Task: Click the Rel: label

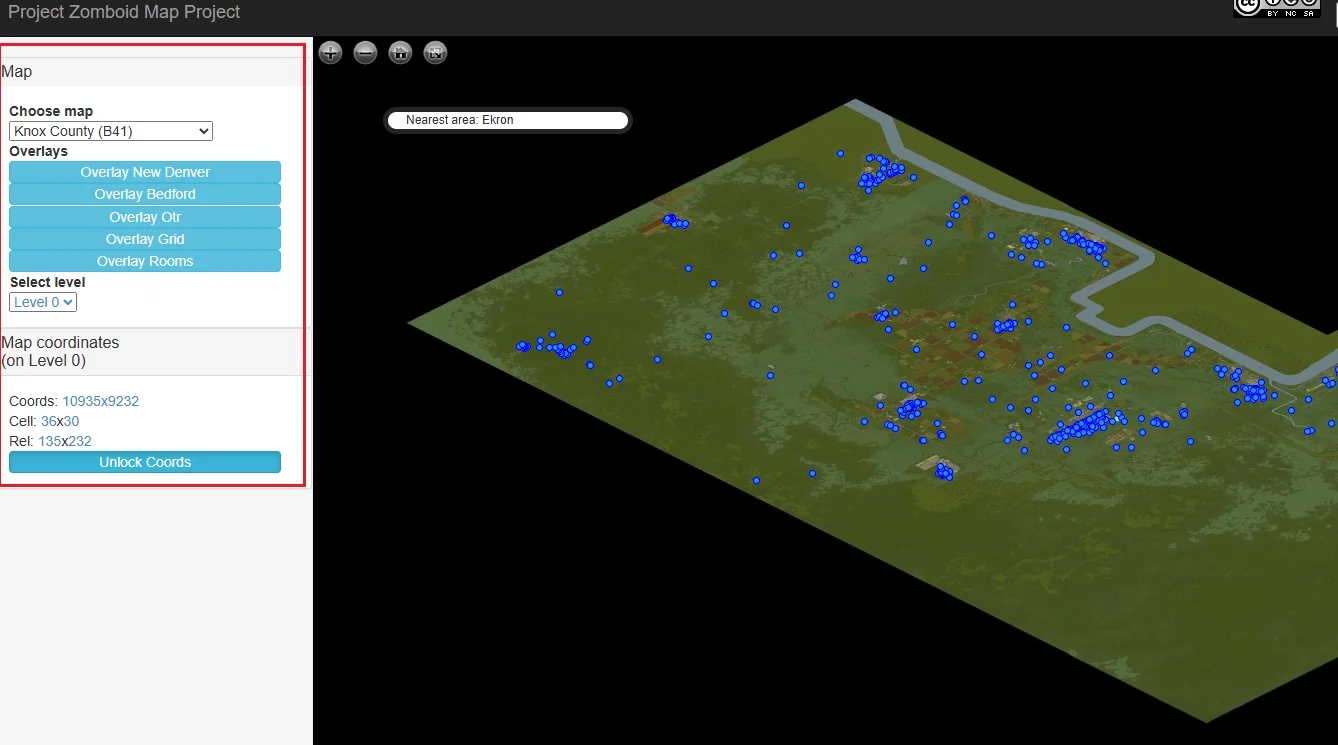Action: pyautogui.click(x=22, y=441)
